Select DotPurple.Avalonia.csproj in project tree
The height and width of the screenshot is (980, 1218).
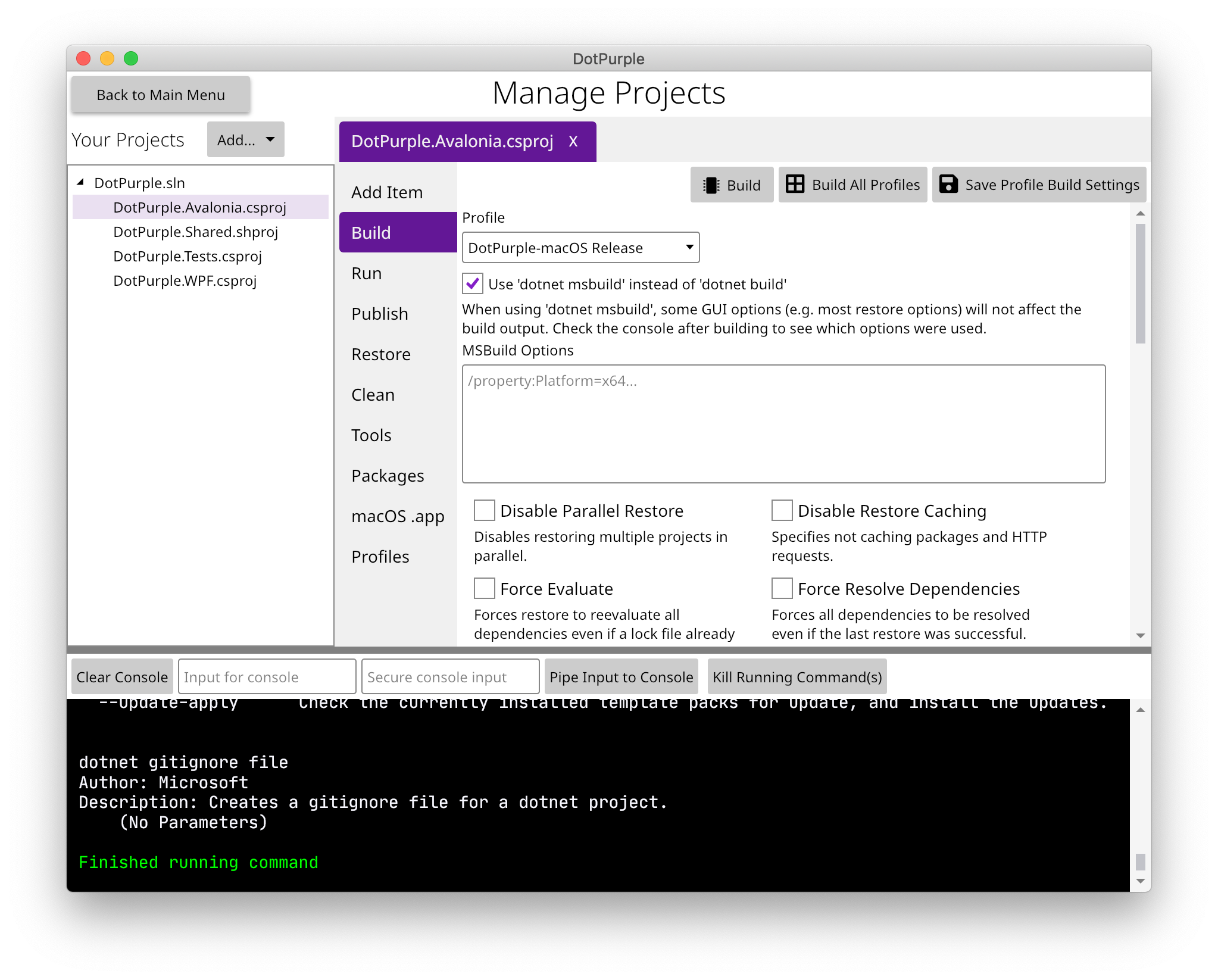200,207
